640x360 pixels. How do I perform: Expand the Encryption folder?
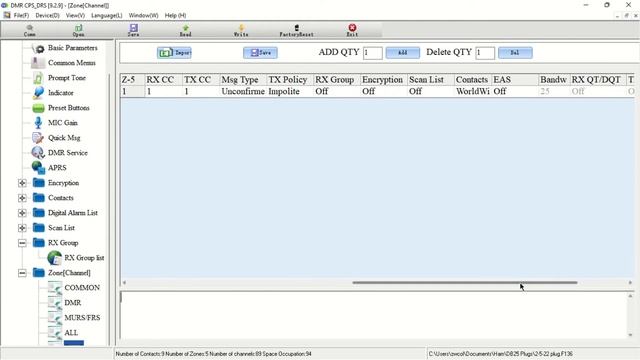click(x=22, y=183)
